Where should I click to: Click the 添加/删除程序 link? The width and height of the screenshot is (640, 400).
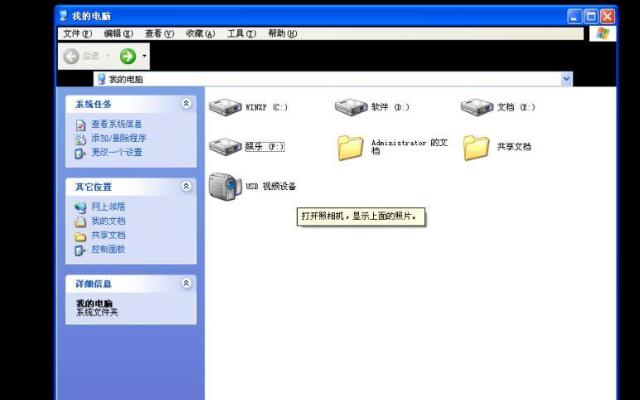pos(118,138)
